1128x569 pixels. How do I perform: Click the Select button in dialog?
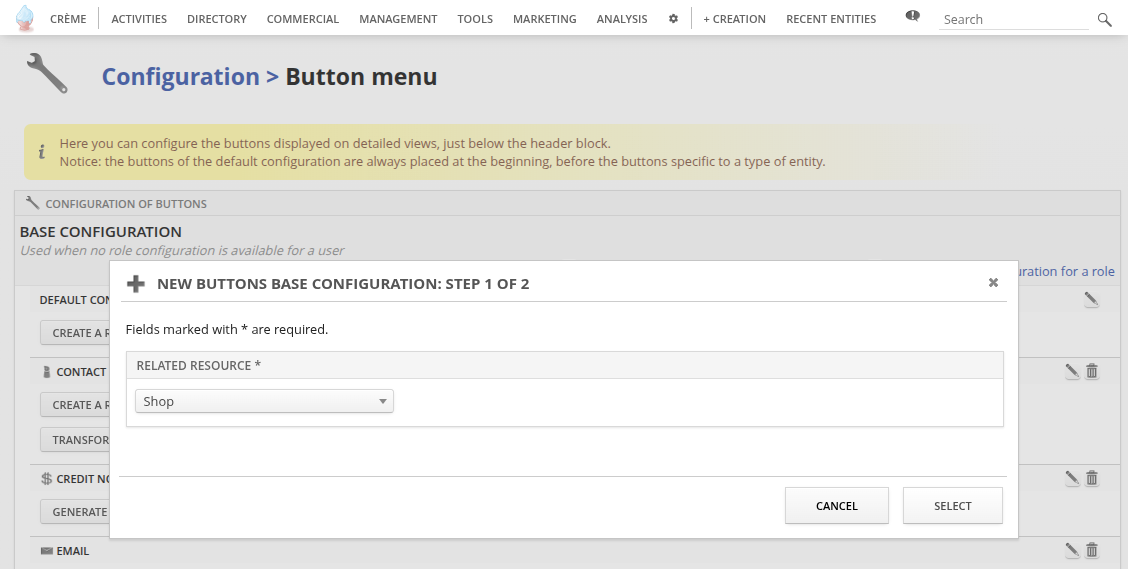(952, 506)
